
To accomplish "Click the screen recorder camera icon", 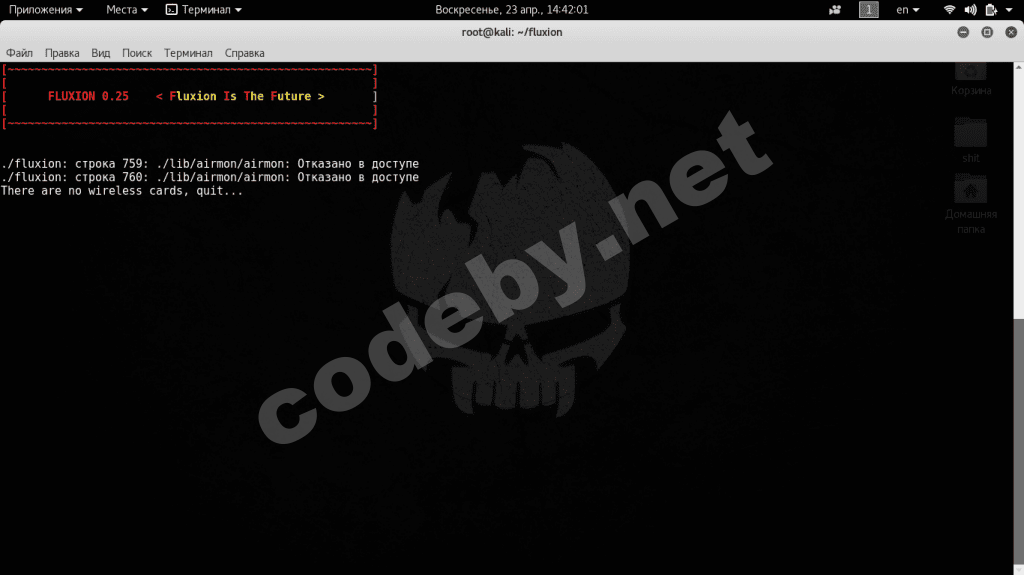I will [835, 10].
